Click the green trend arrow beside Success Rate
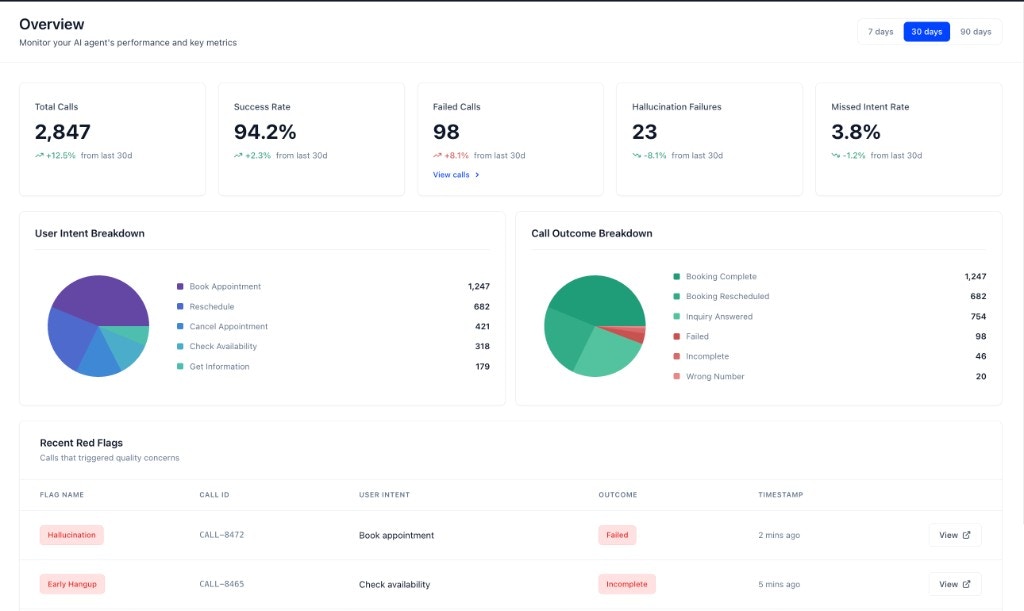 (x=236, y=156)
